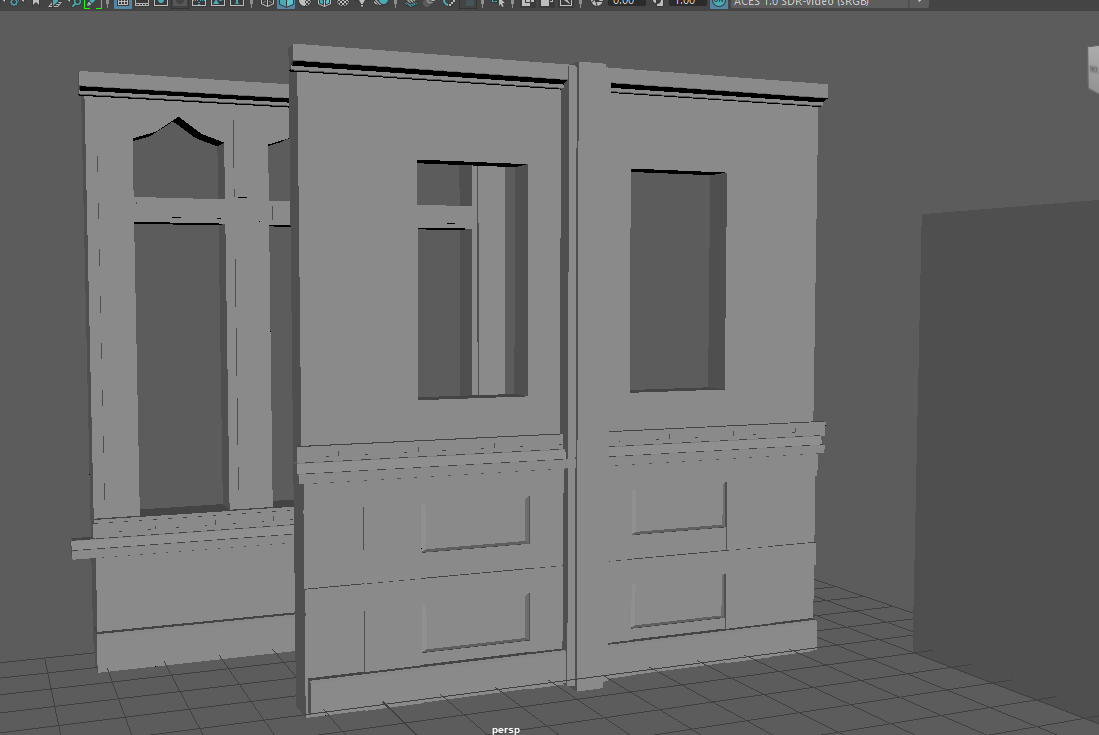
Task: Click the gamma icon beside 1.00
Action: [657, 3]
